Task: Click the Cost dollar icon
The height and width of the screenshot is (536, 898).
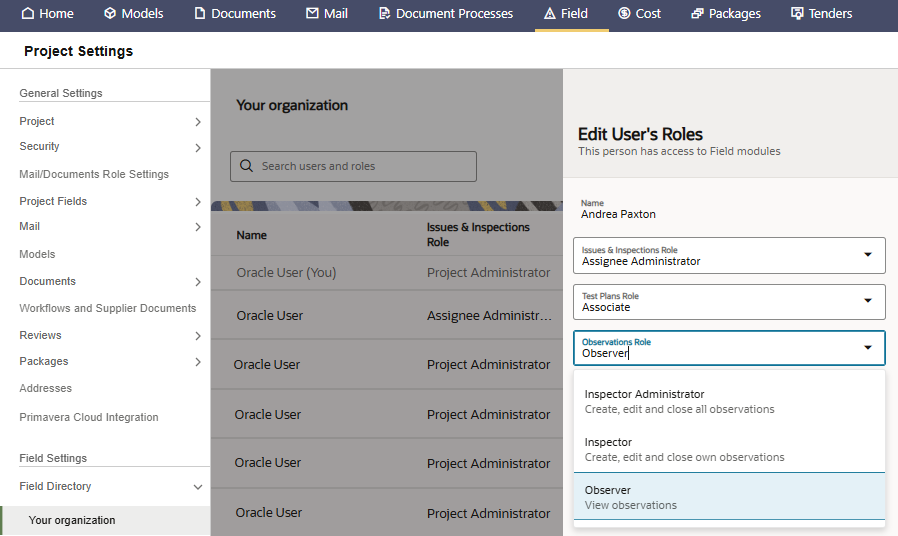Action: [x=624, y=14]
